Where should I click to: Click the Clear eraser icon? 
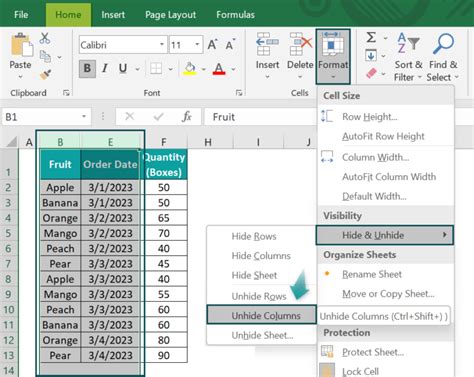coord(371,73)
